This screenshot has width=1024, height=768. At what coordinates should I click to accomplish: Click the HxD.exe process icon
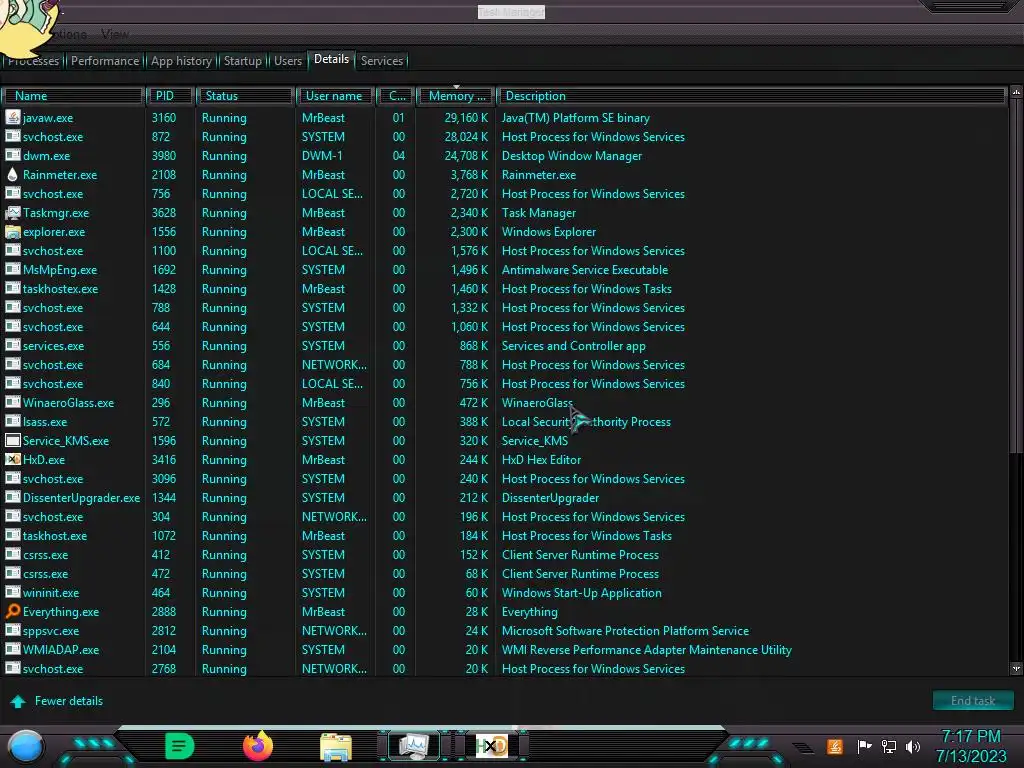[12, 459]
